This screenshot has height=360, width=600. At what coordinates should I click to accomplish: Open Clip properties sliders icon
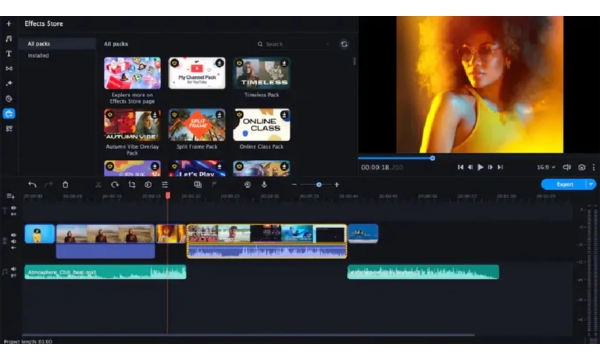(165, 185)
